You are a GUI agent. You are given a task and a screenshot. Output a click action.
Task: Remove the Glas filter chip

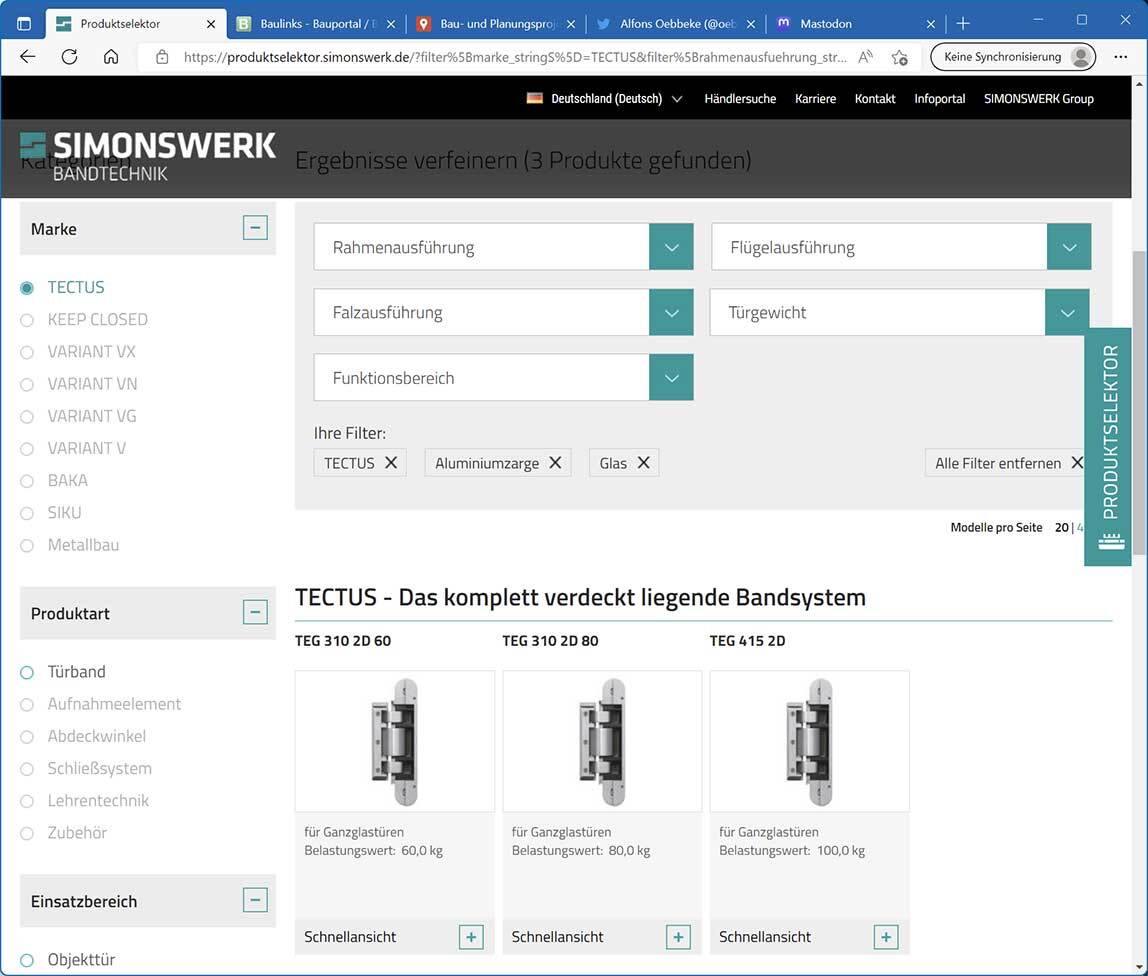[x=644, y=463]
